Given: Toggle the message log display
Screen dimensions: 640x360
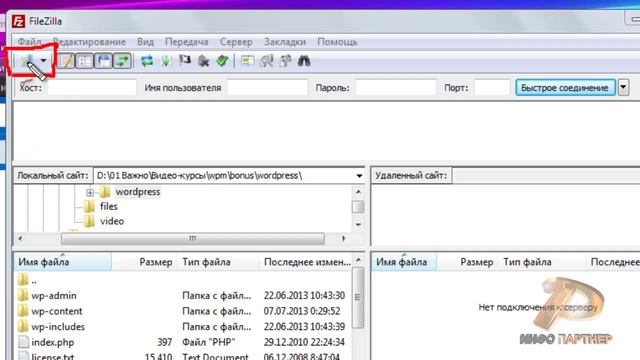Looking at the screenshot, I should coord(66,61).
